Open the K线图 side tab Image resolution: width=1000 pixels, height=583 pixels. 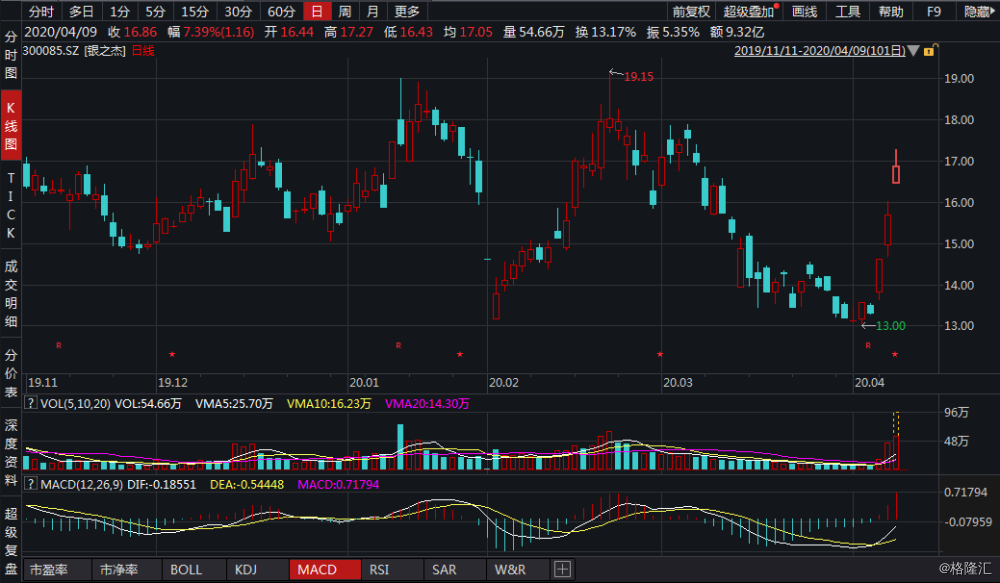click(11, 125)
